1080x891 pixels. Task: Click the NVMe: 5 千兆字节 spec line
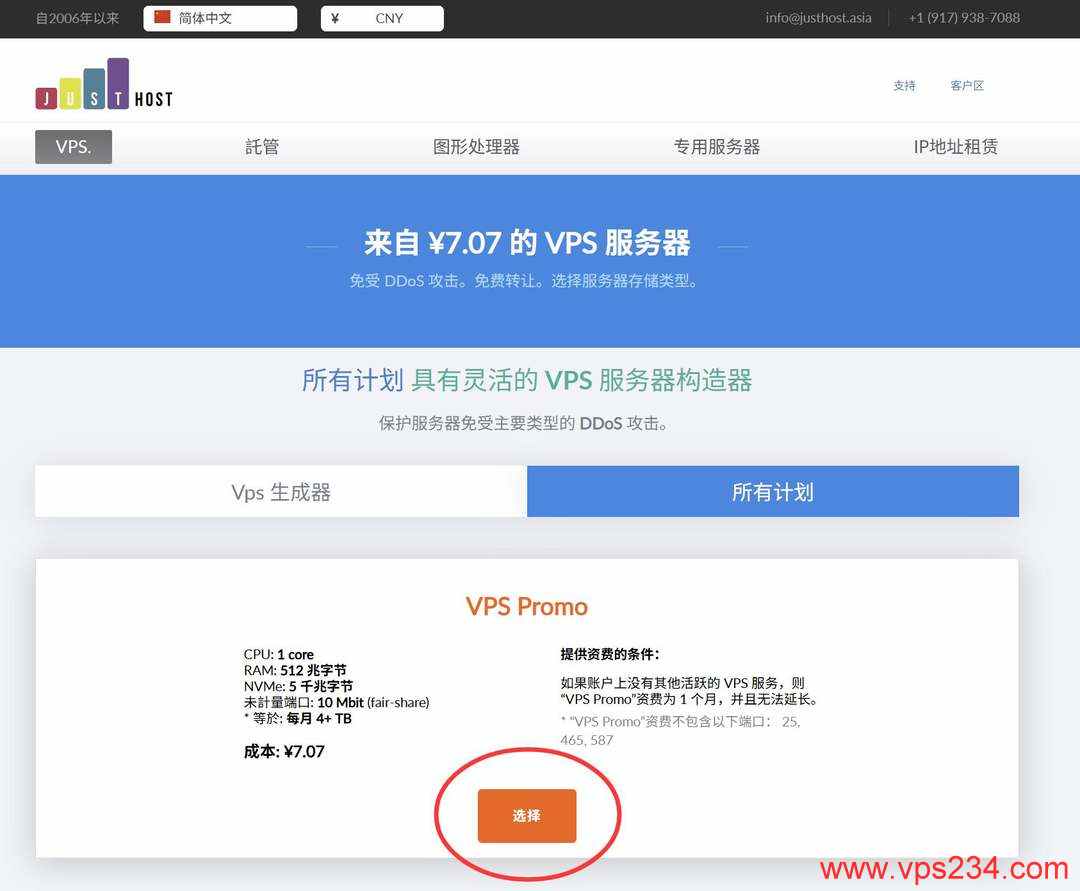pos(298,686)
